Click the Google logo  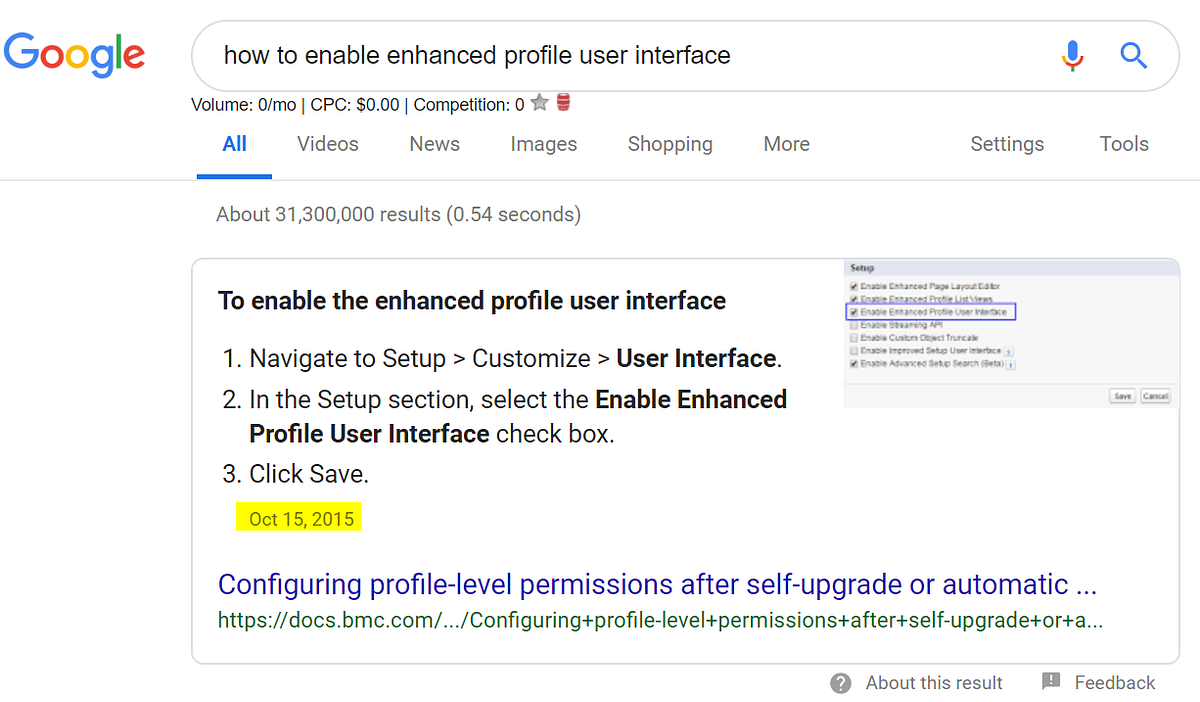coord(74,55)
